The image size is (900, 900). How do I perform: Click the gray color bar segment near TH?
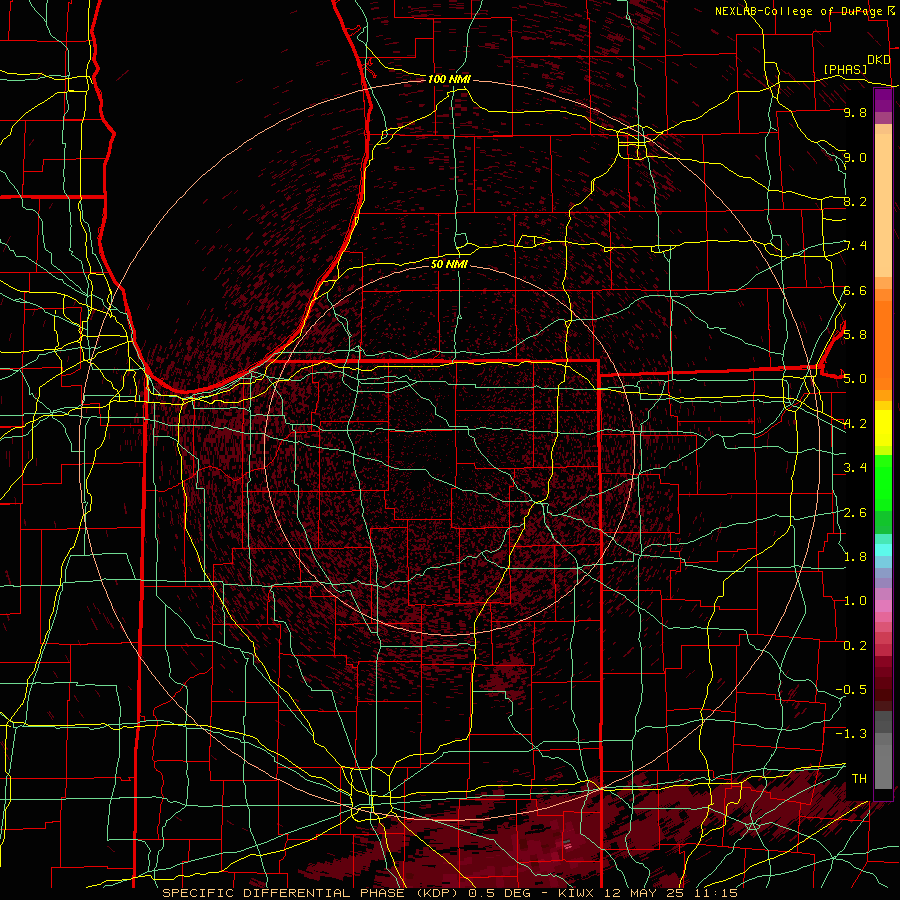[883, 766]
